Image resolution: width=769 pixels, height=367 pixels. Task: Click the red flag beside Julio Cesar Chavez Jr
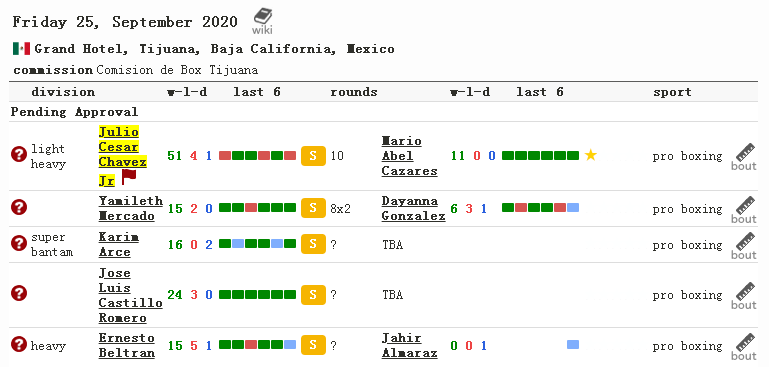[x=129, y=177]
